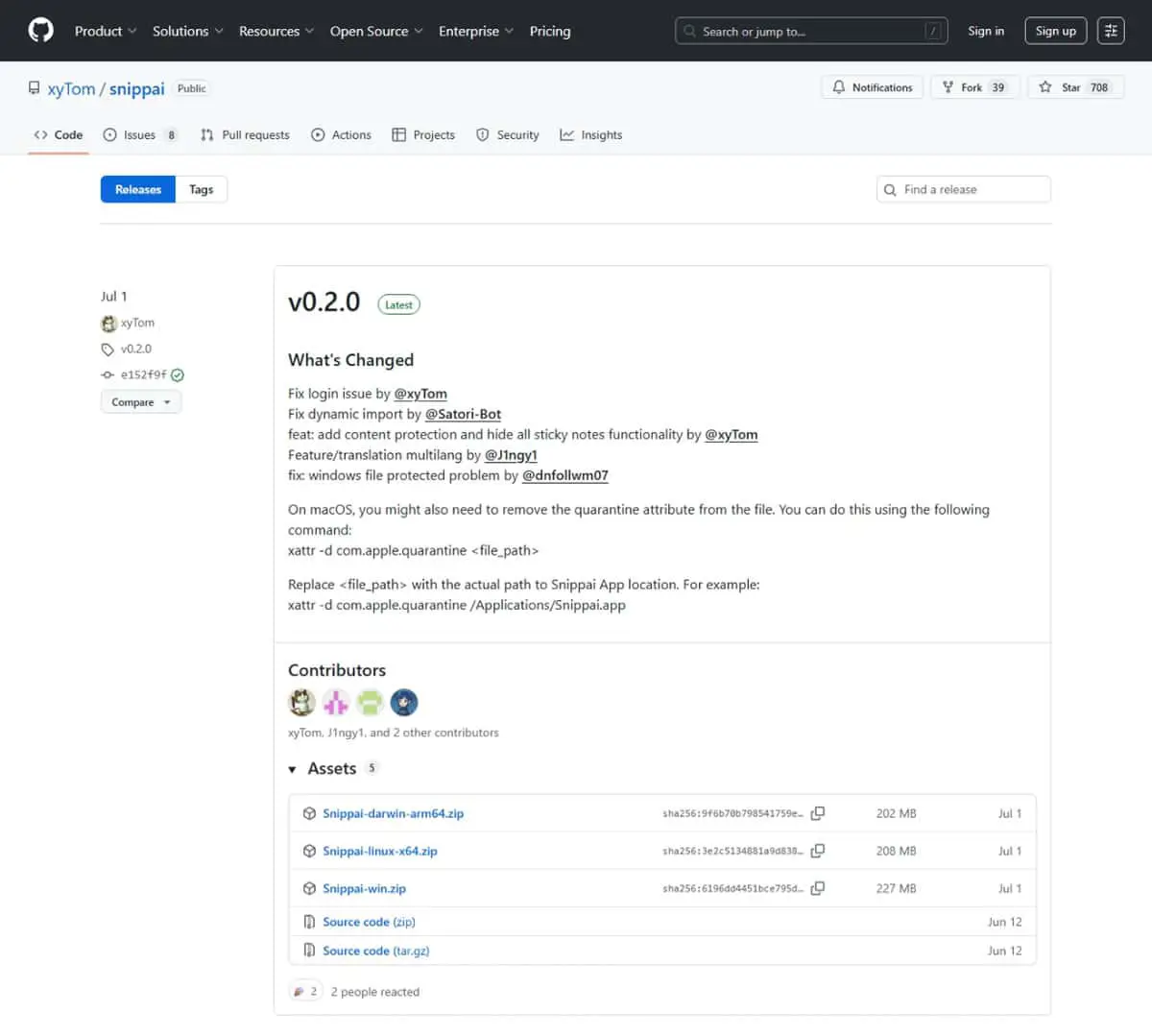Go to the Pricing page
Viewport: 1152px width, 1036px height.
point(550,31)
